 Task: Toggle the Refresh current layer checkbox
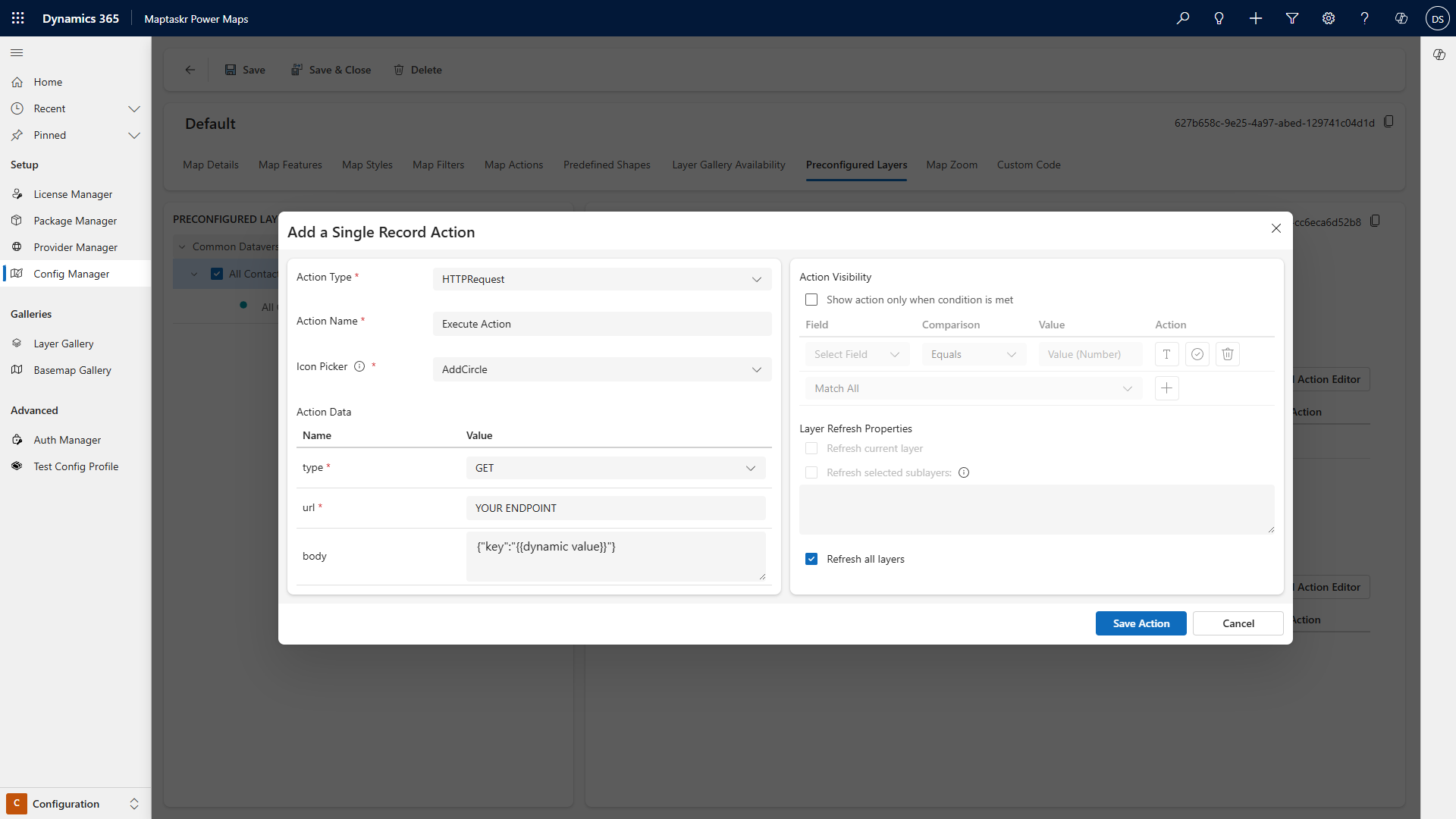click(811, 448)
